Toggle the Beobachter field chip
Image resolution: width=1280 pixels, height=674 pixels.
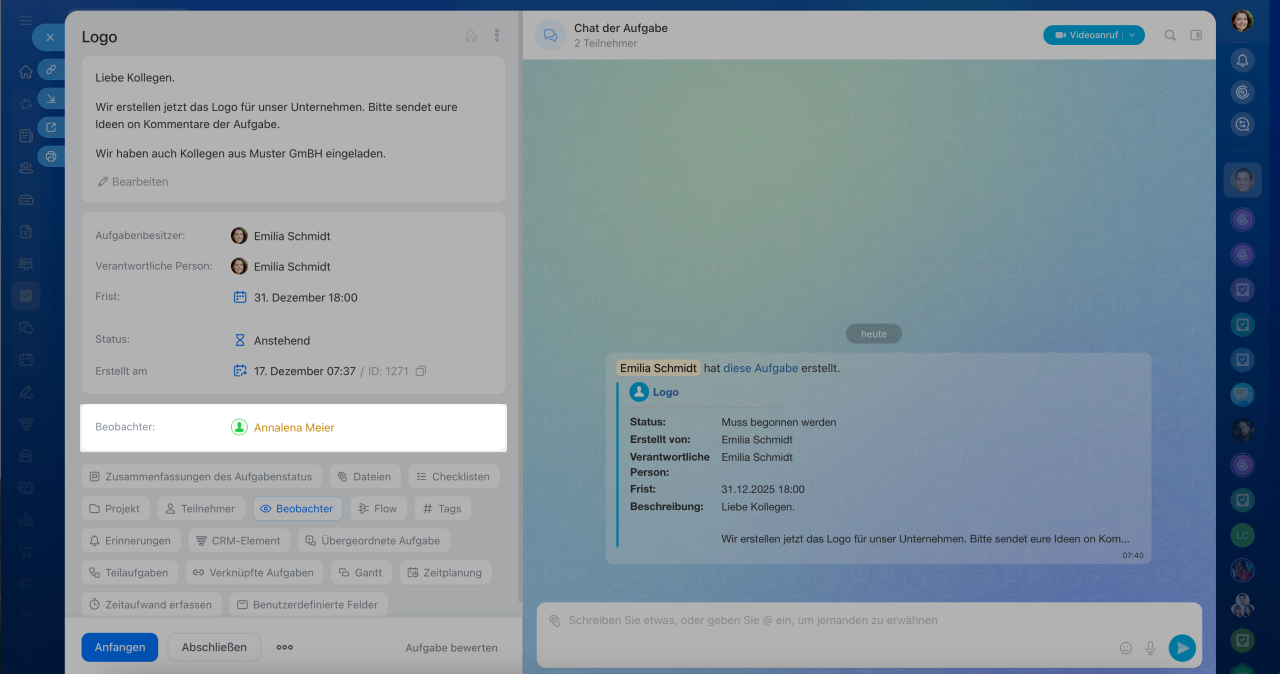coord(297,509)
